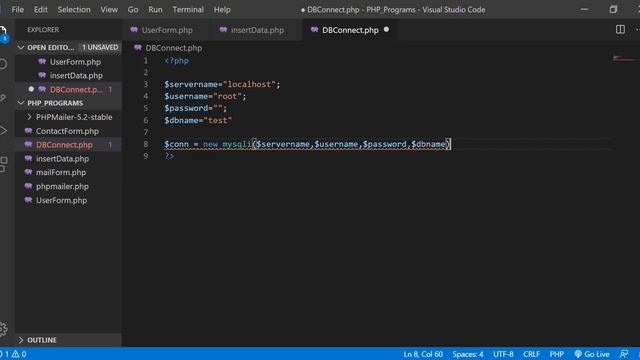Viewport: 640px width, 360px height.
Task: Open the Search view in activity bar
Action: 3,64
